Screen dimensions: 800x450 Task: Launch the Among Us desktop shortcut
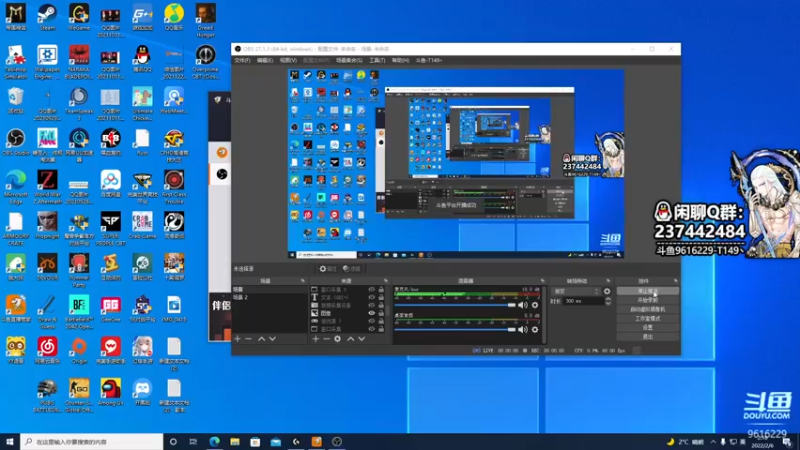point(110,392)
